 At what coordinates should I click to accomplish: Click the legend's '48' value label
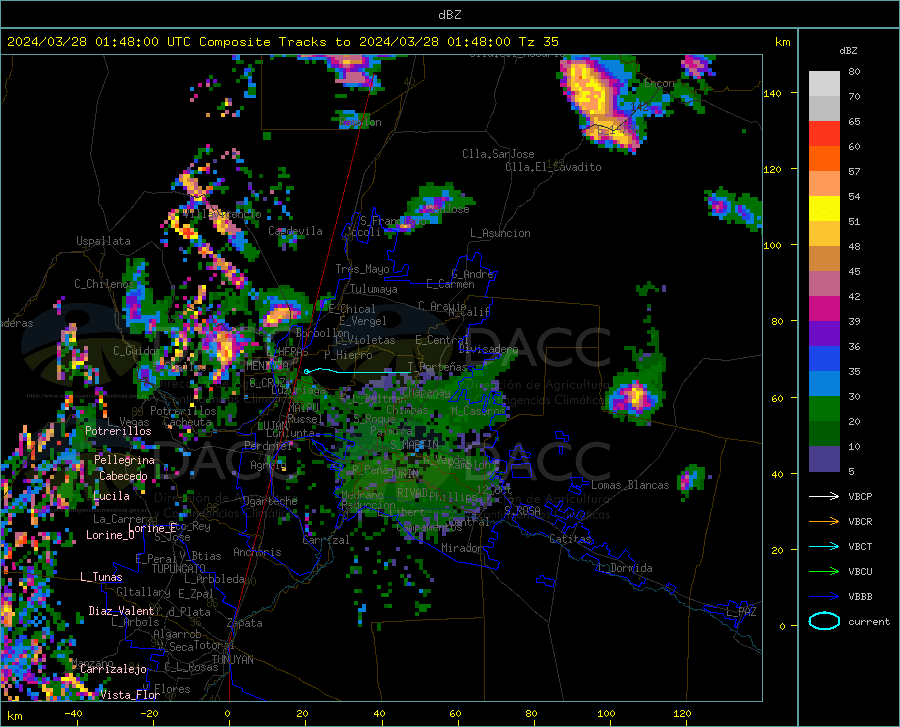854,247
